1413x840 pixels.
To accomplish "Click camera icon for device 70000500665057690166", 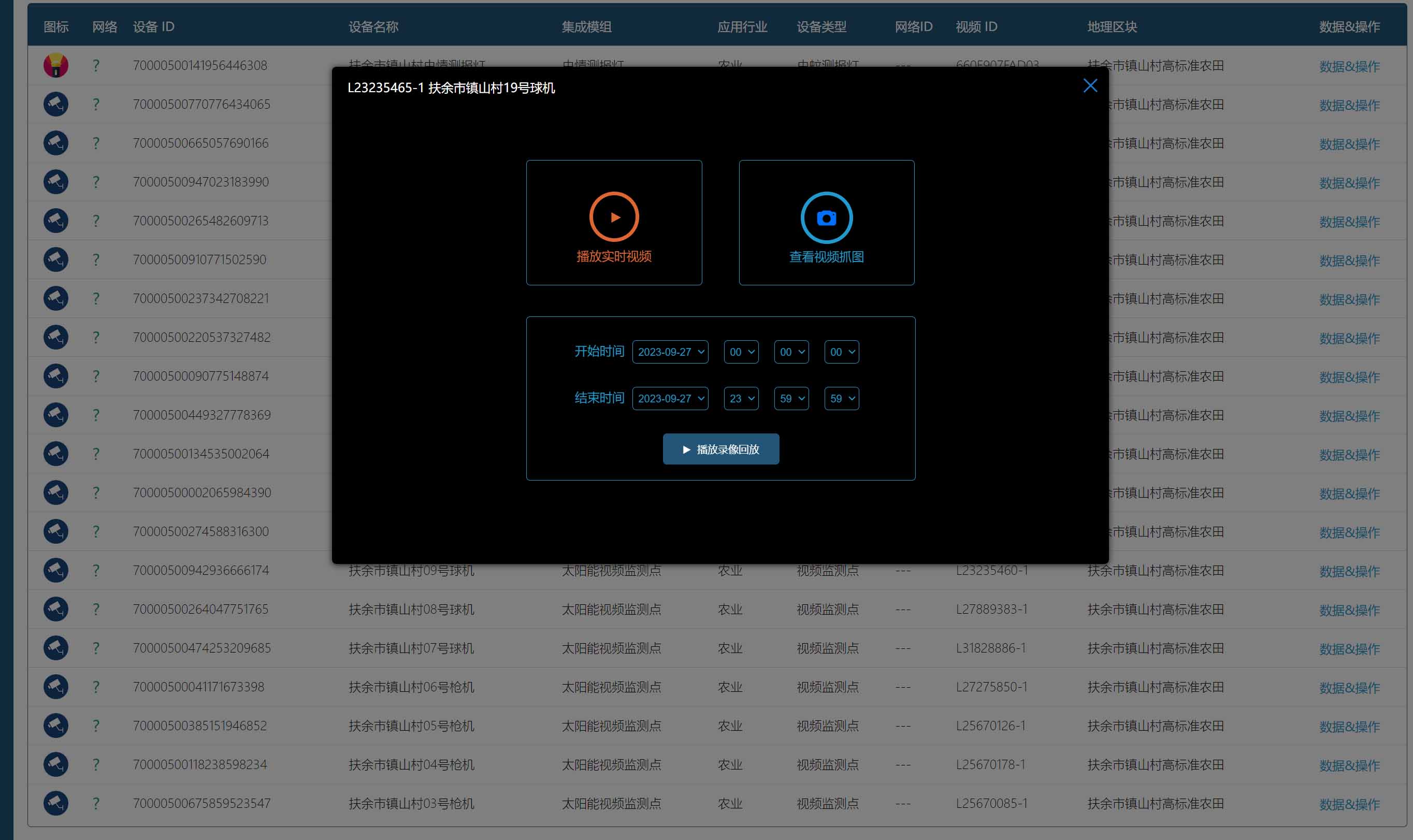I will tap(55, 142).
